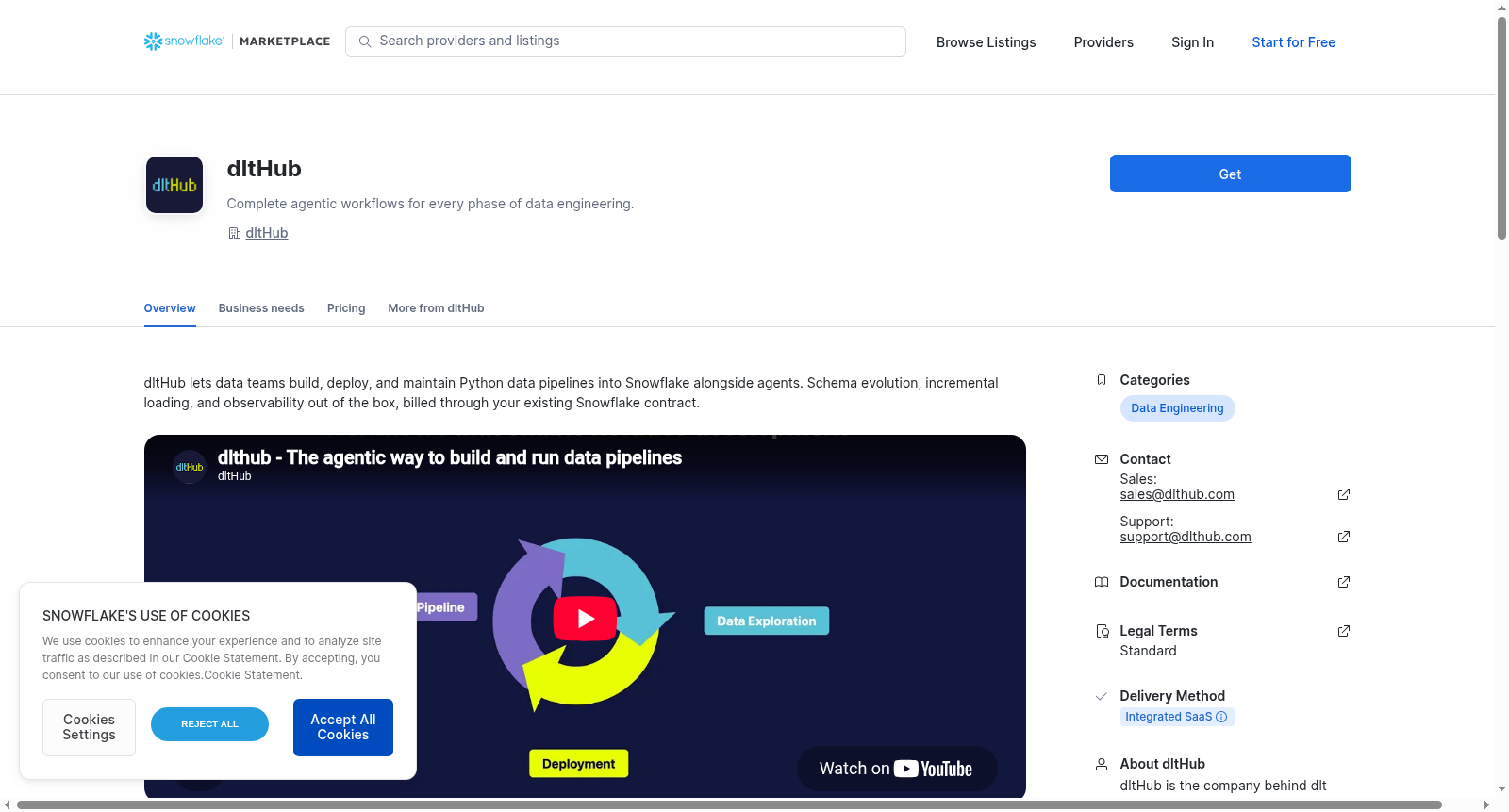Image resolution: width=1509 pixels, height=812 pixels.
Task: Click the video title text
Action: click(449, 457)
